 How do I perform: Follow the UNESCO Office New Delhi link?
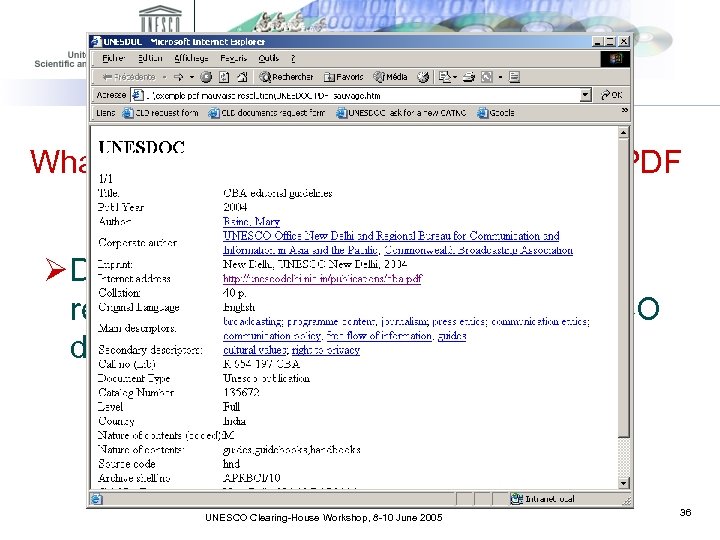391,236
